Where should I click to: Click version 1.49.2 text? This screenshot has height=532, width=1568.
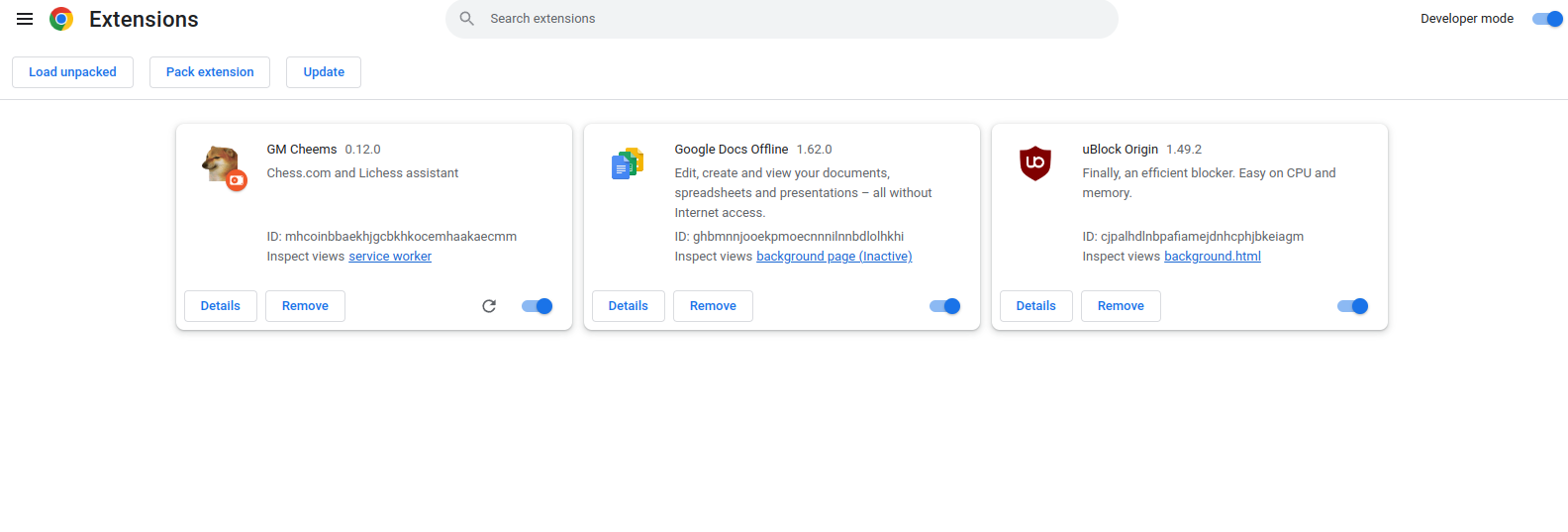pos(1184,150)
